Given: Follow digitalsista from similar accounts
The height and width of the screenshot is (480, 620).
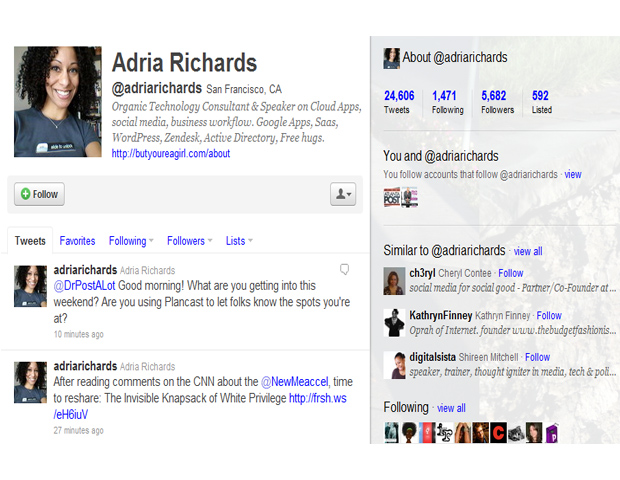Looking at the screenshot, I should [x=537, y=357].
